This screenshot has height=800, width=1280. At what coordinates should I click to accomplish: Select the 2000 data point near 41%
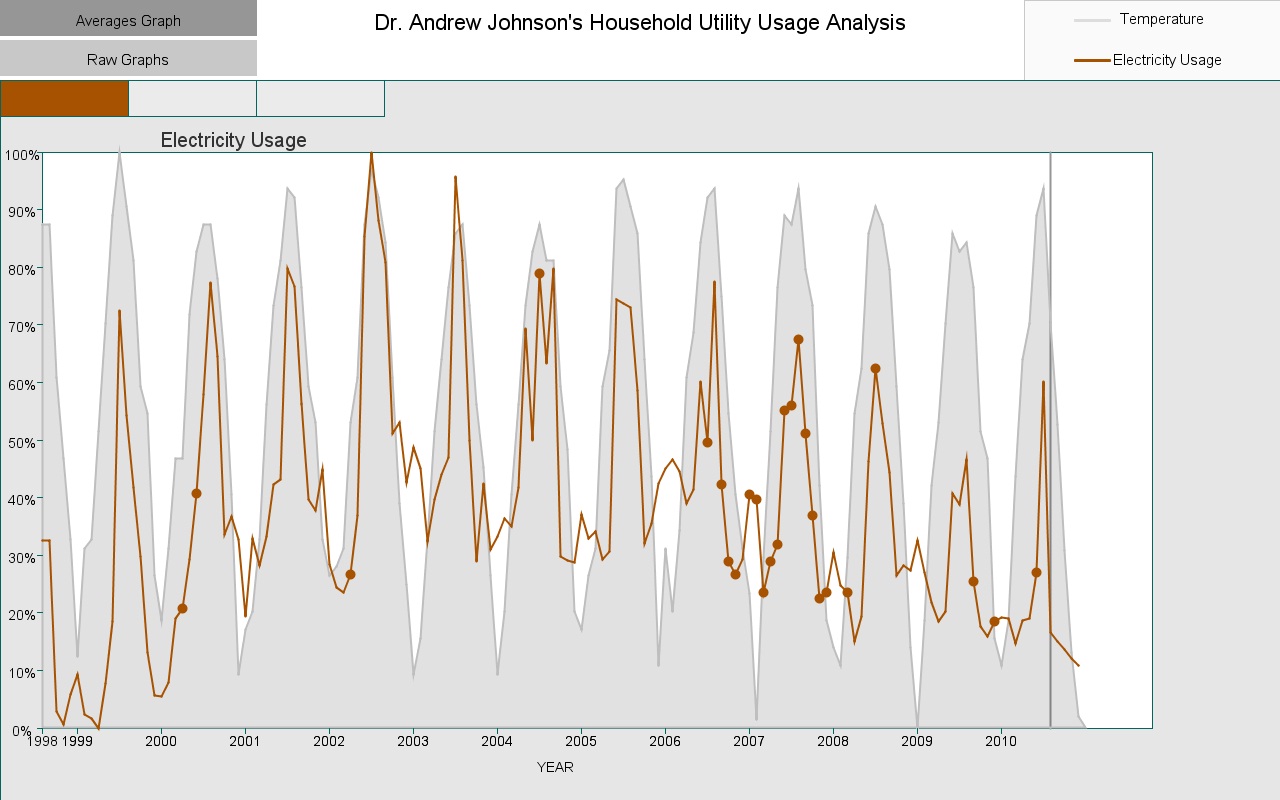[x=196, y=493]
